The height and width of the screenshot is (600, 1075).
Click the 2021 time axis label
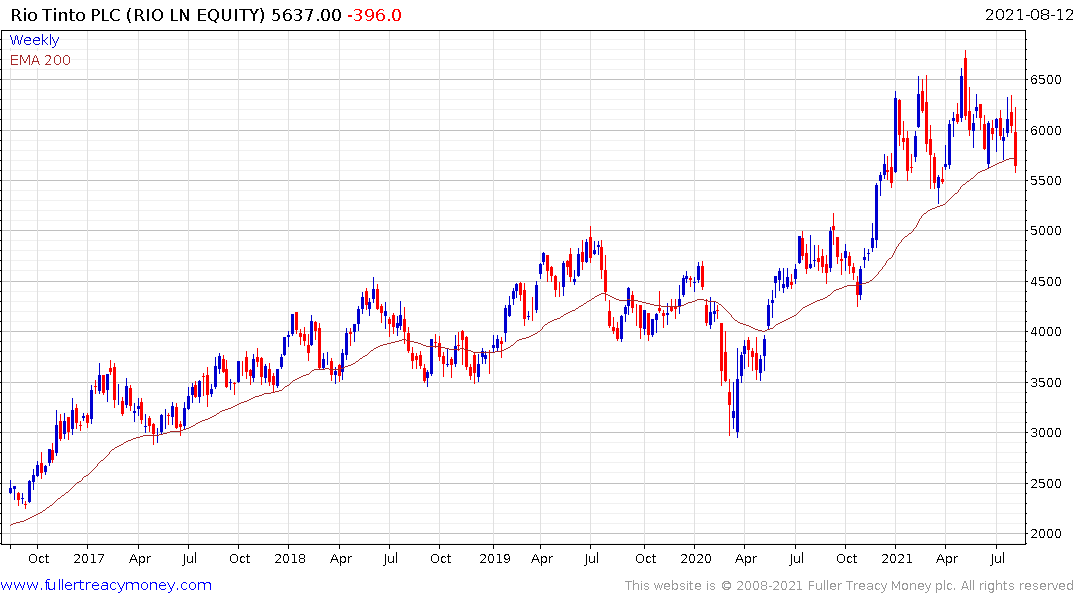(897, 559)
